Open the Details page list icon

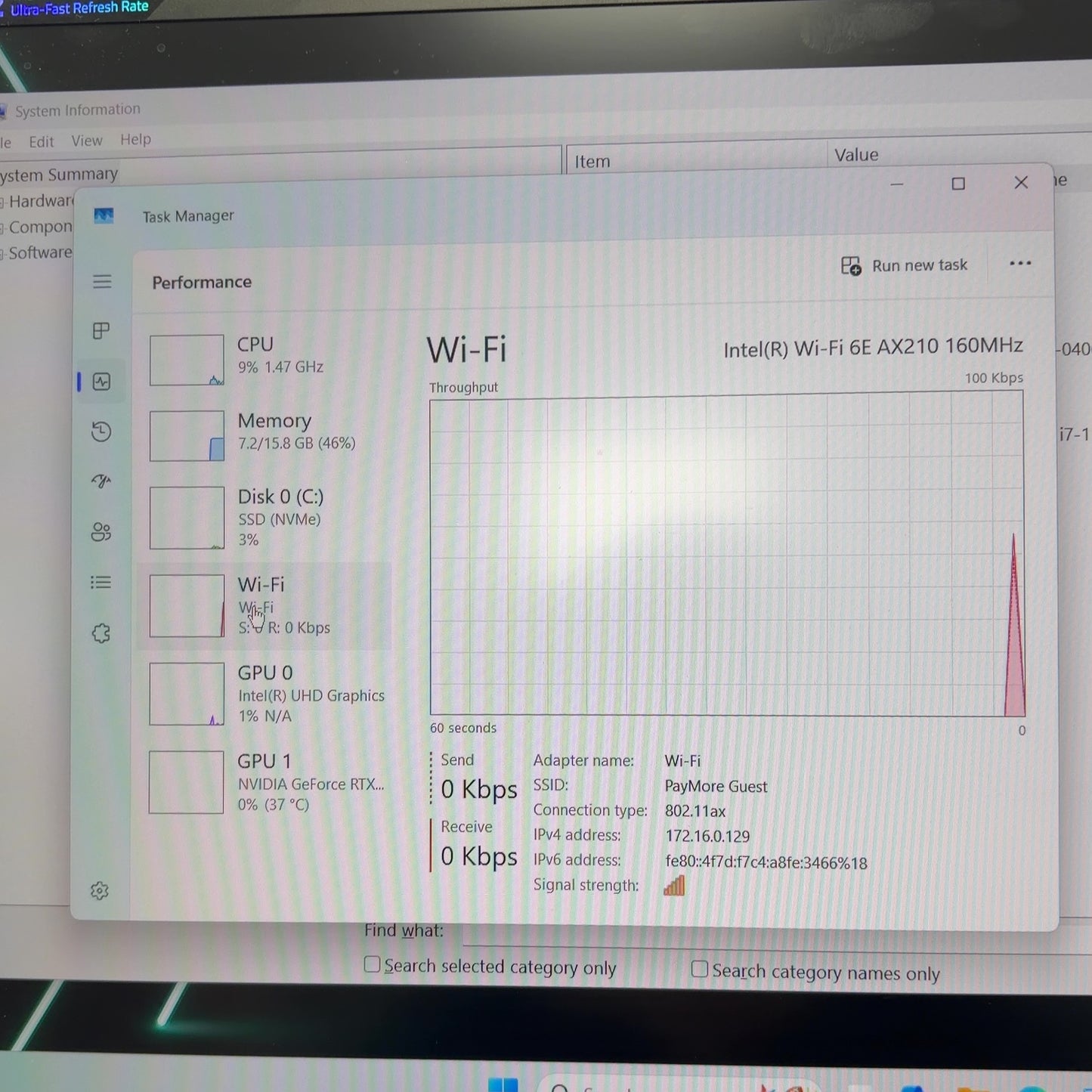[x=101, y=583]
